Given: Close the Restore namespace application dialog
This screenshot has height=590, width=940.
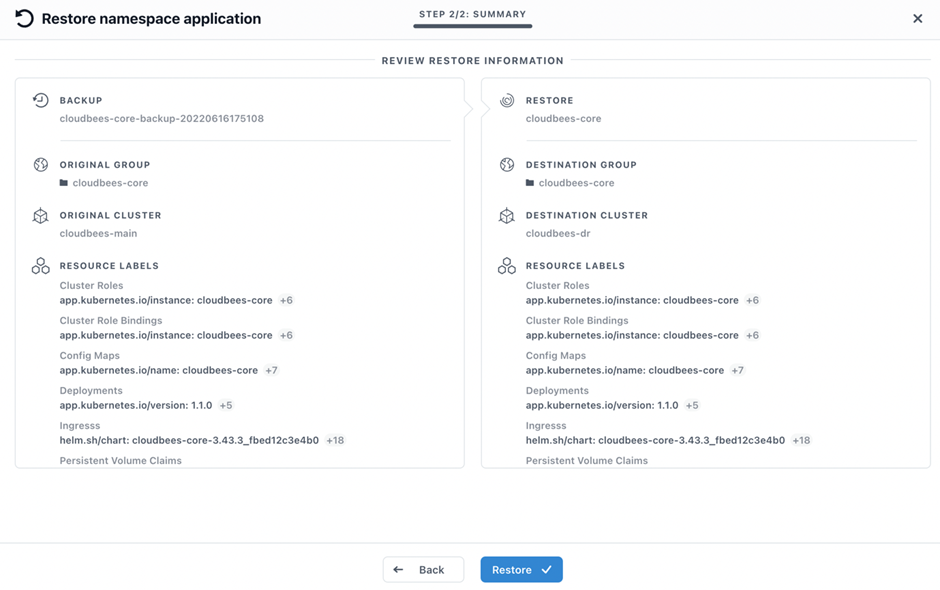Looking at the screenshot, I should point(917,19).
